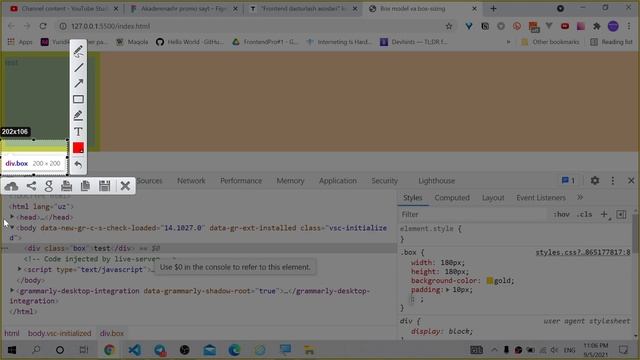Open DevTools more options menu
The height and width of the screenshot is (360, 640).
[x=613, y=180]
